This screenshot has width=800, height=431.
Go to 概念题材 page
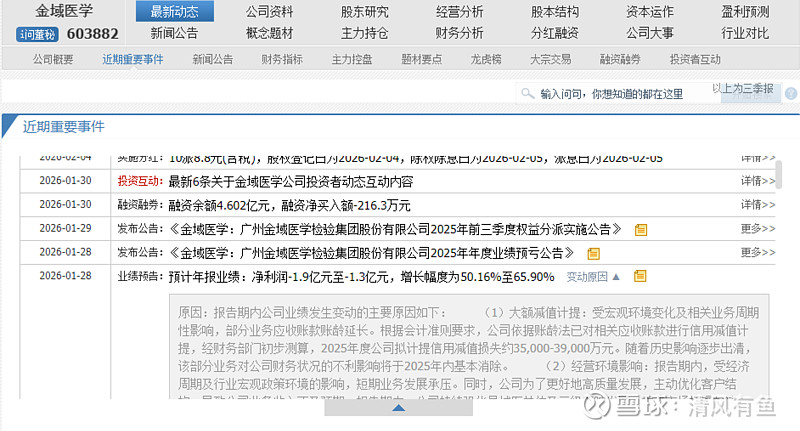(x=269, y=33)
